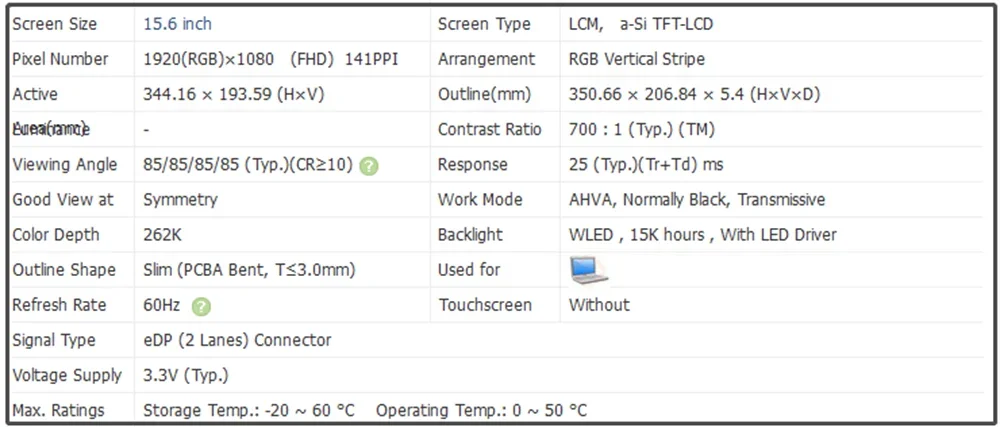Click the WLED backlight description
1000x427 pixels.
[702, 234]
